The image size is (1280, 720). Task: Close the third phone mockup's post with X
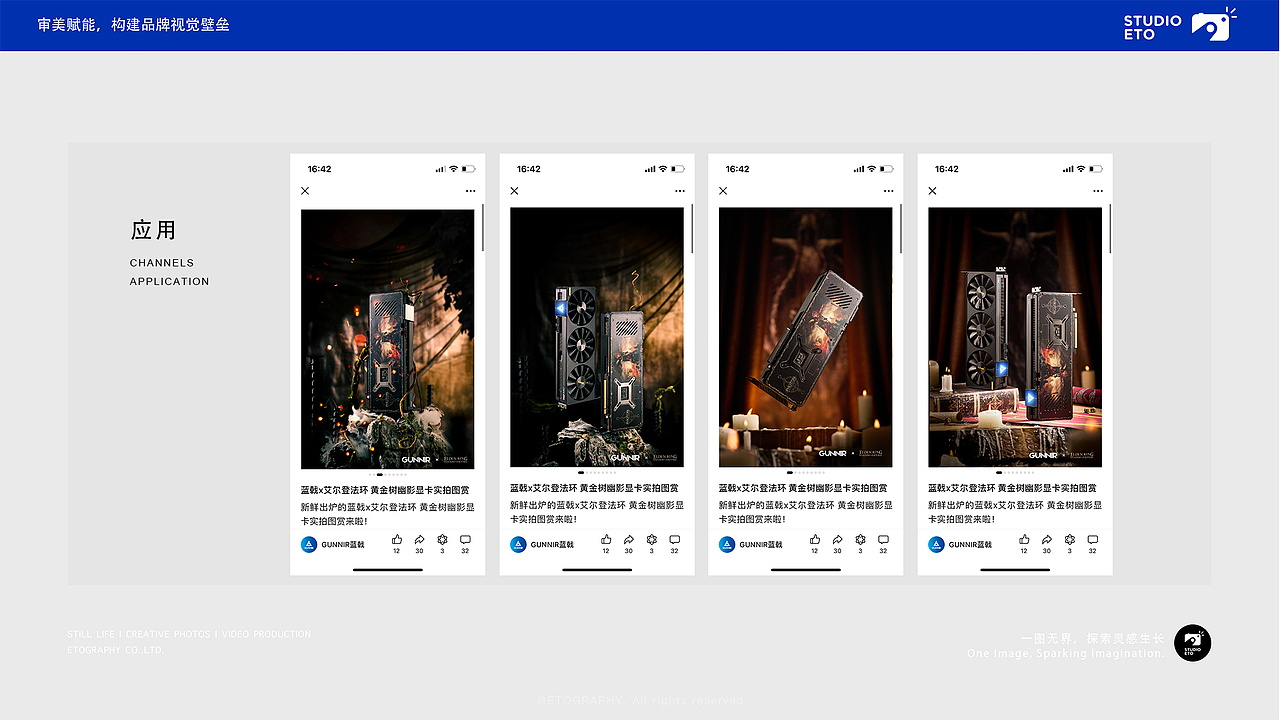723,191
